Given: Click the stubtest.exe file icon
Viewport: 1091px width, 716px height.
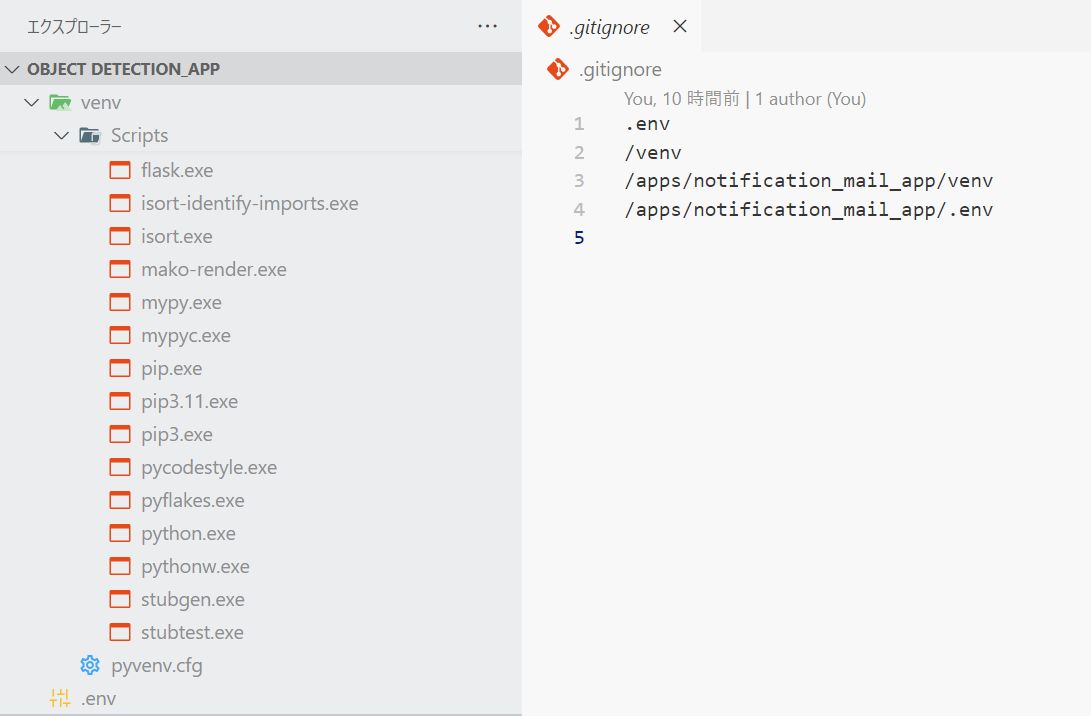Looking at the screenshot, I should [x=120, y=632].
